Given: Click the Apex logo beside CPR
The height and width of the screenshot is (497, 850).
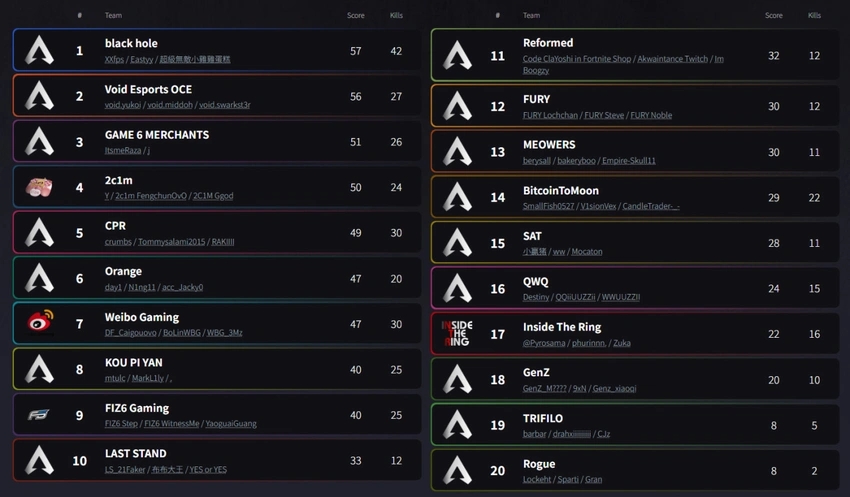Looking at the screenshot, I should coord(40,233).
